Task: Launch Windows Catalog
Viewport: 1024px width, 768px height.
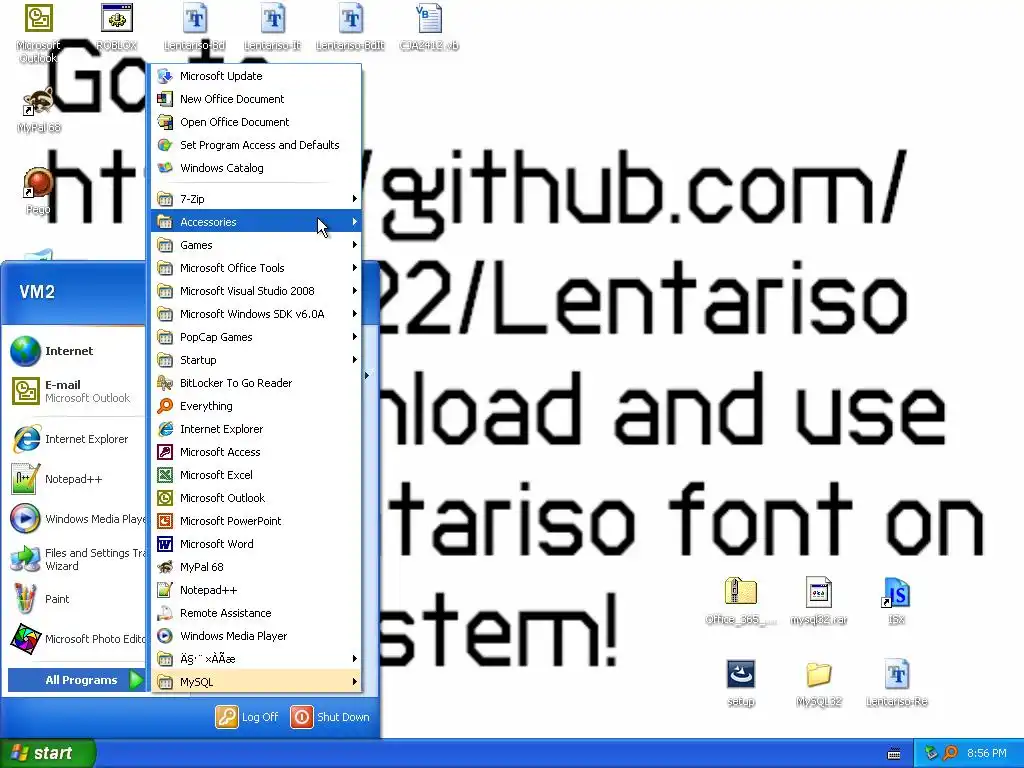Action: point(256,168)
